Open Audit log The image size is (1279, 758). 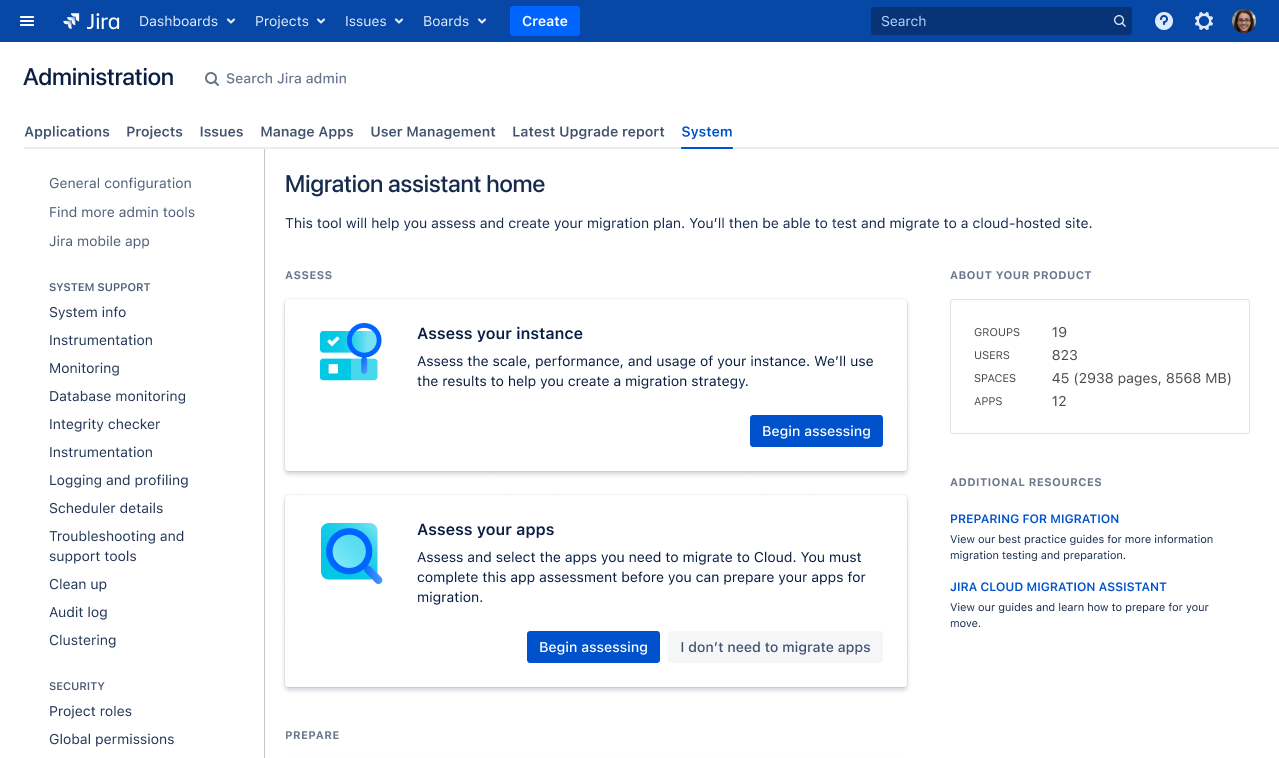click(78, 612)
